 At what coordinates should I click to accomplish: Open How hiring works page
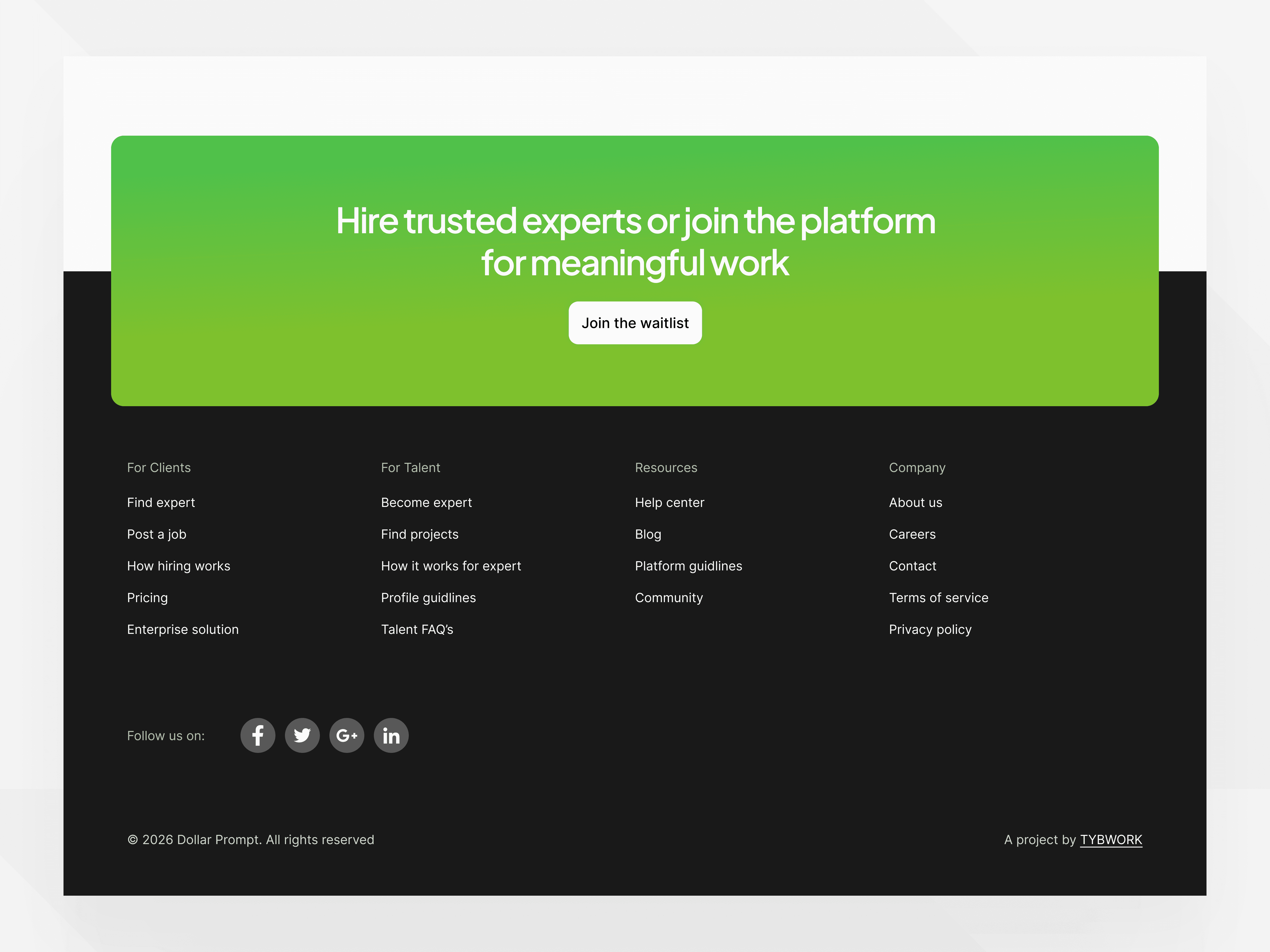pos(179,566)
